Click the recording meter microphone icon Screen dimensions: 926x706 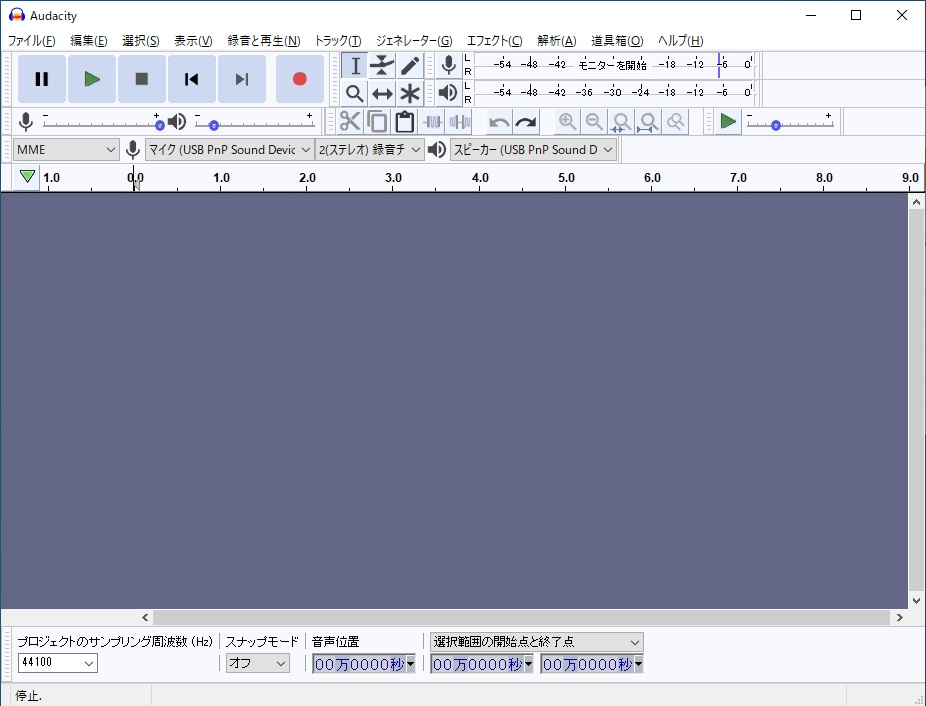[x=449, y=65]
